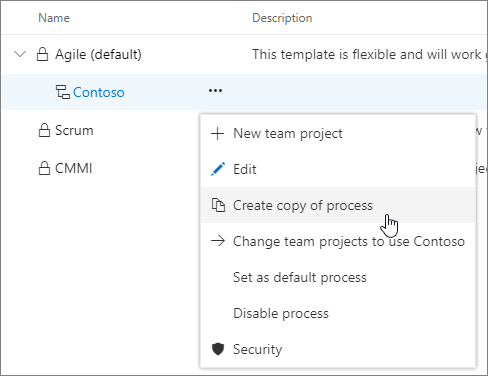The width and height of the screenshot is (488, 376).
Task: Collapse the Agile (default) process chevron
Action: tap(20, 54)
